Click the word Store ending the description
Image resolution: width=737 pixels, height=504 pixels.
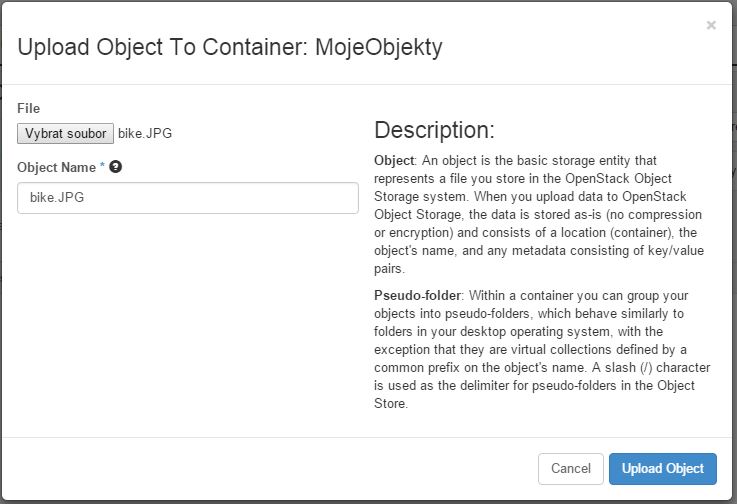pyautogui.click(x=391, y=403)
